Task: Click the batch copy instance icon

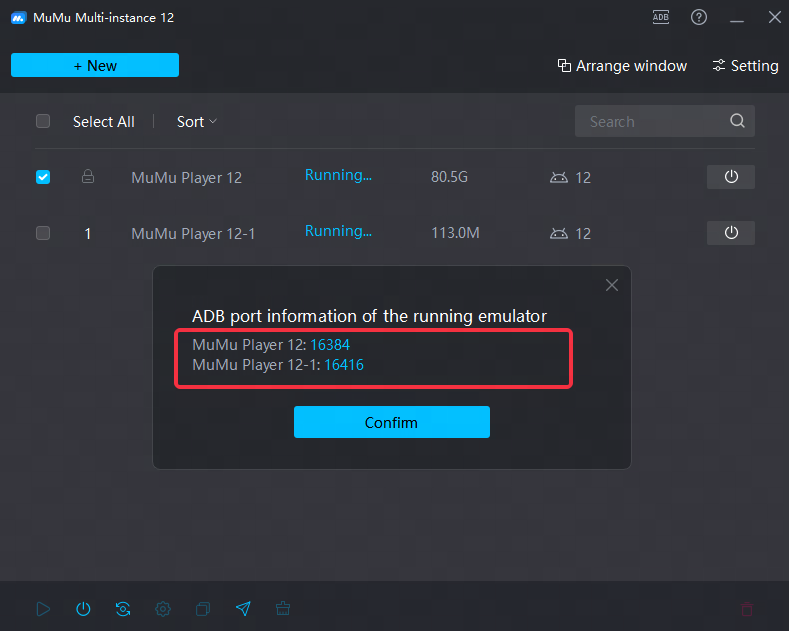Action: coord(203,609)
